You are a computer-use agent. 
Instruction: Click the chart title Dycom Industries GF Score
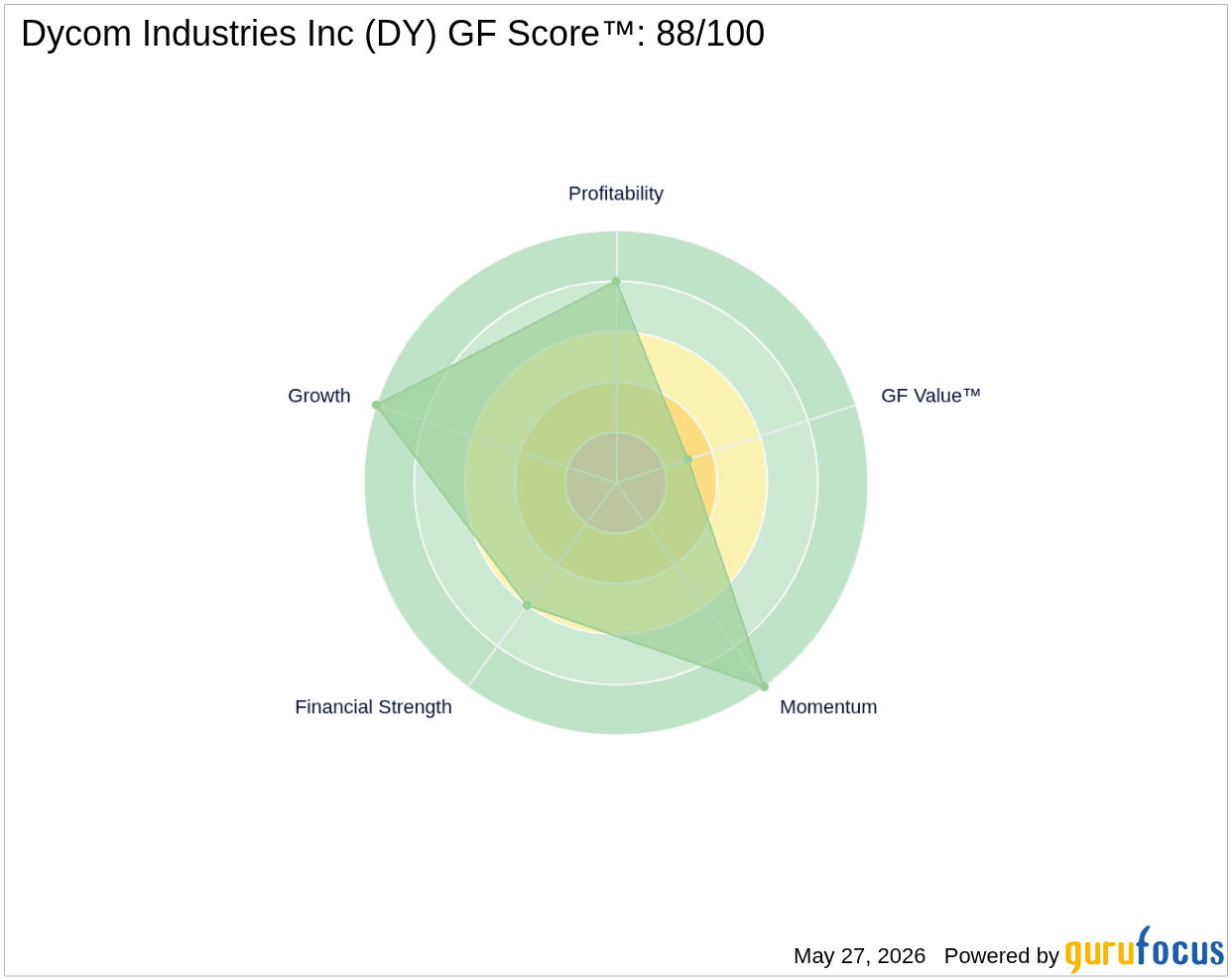(393, 34)
